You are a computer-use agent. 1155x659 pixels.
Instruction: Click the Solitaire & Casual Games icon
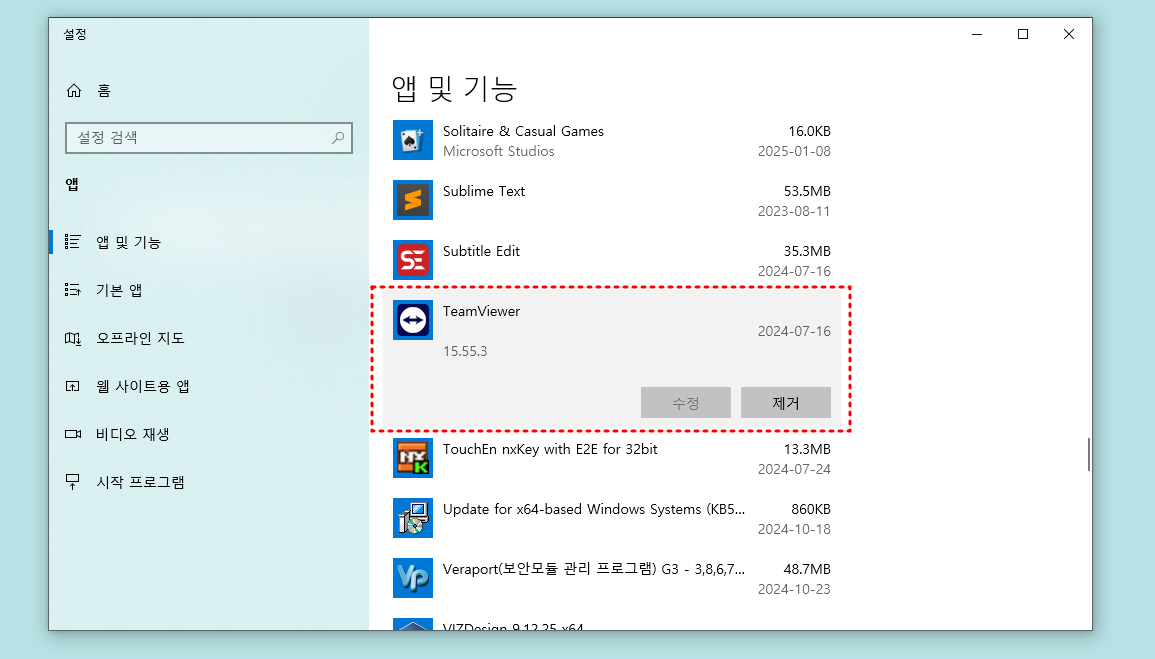(412, 140)
